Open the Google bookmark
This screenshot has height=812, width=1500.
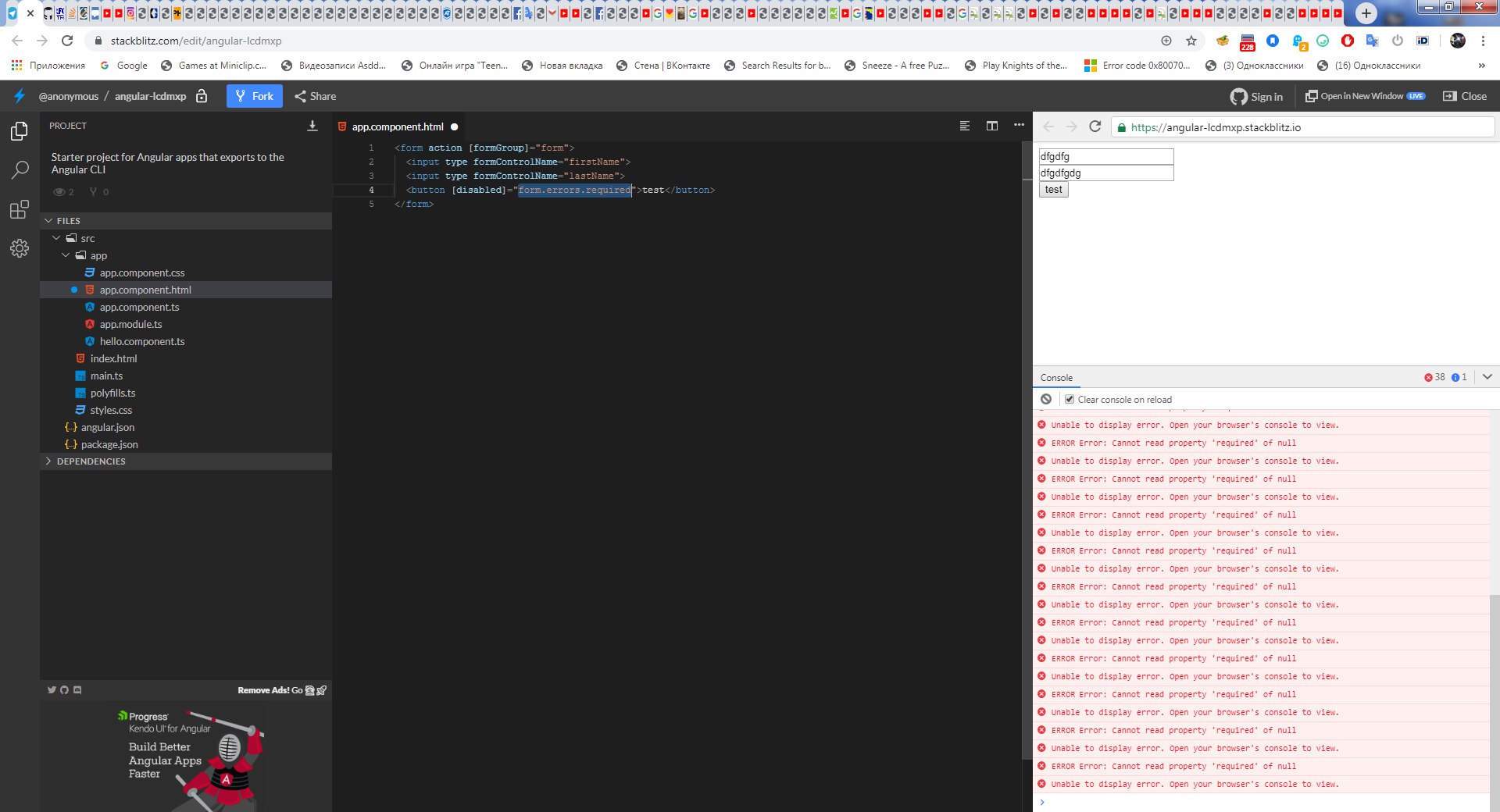coord(123,66)
